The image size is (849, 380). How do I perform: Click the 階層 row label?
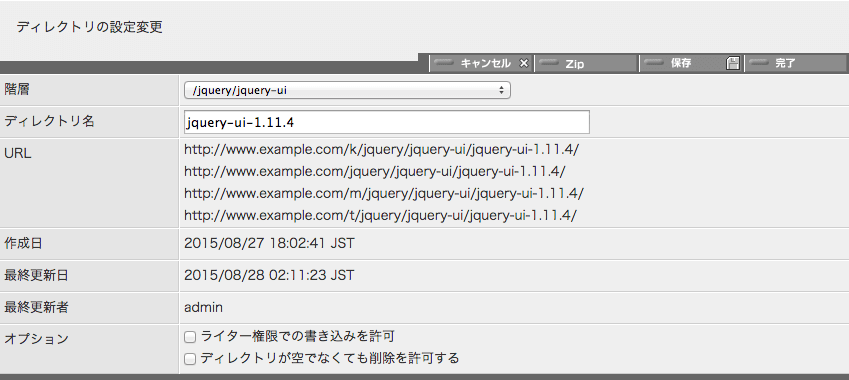click(17, 89)
